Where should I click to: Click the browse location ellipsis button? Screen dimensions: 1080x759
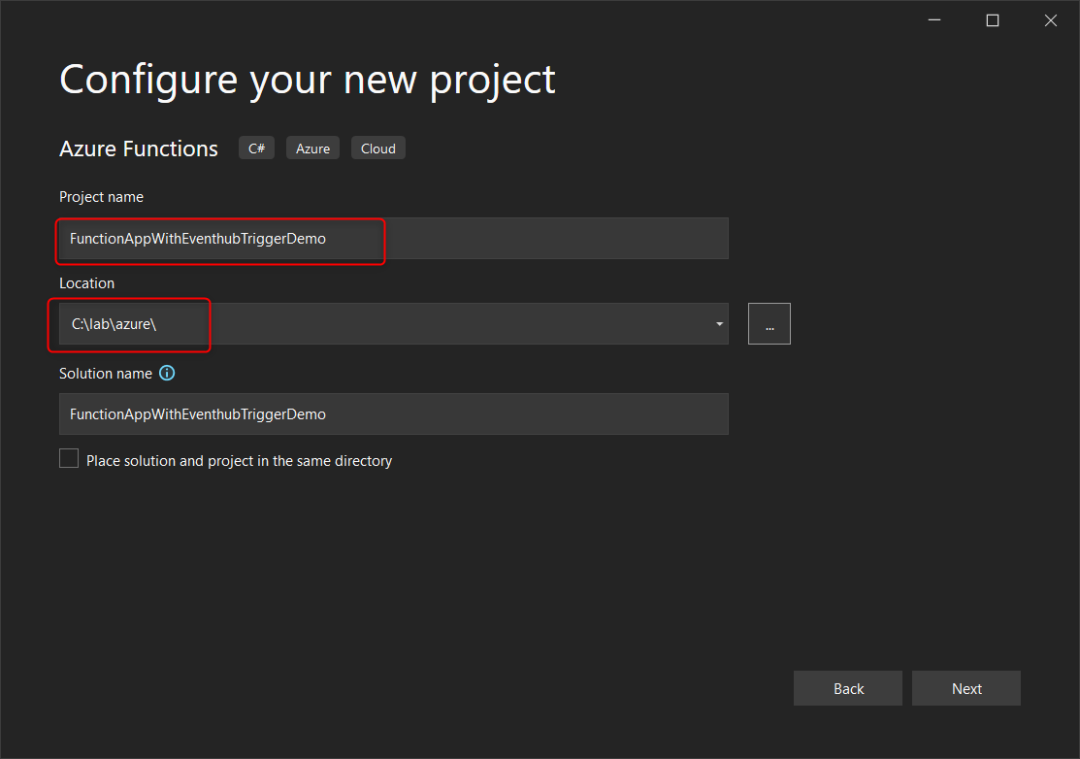click(x=769, y=324)
